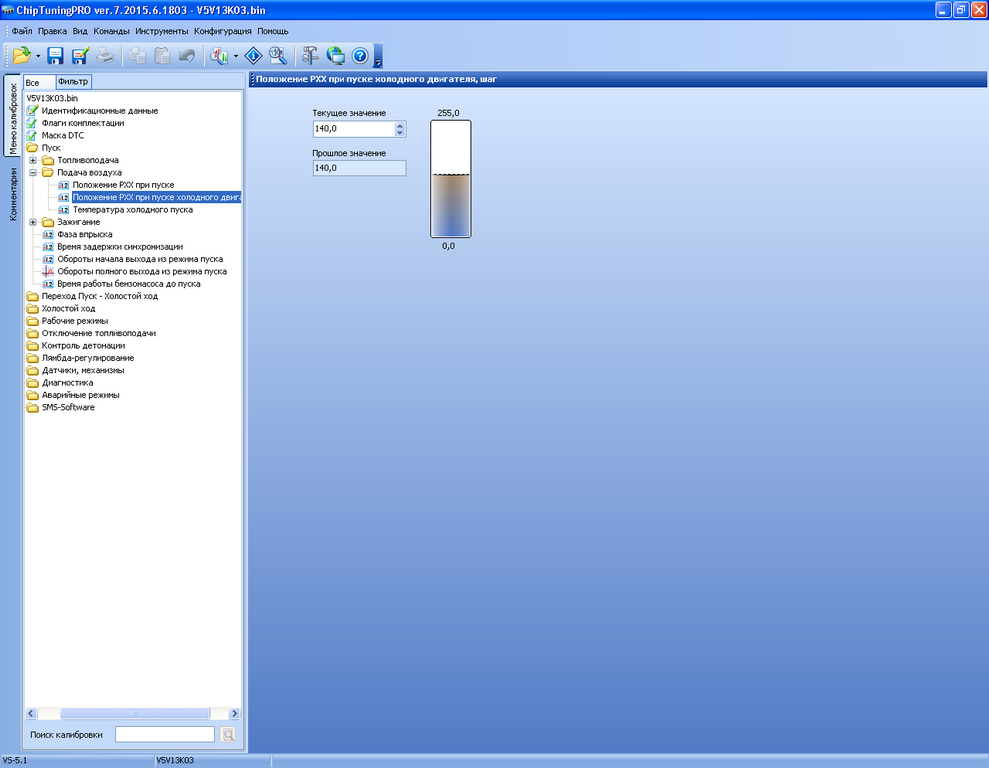The image size is (989, 768).
Task: Select Время работы бензонасоса до пуска
Action: click(x=129, y=284)
